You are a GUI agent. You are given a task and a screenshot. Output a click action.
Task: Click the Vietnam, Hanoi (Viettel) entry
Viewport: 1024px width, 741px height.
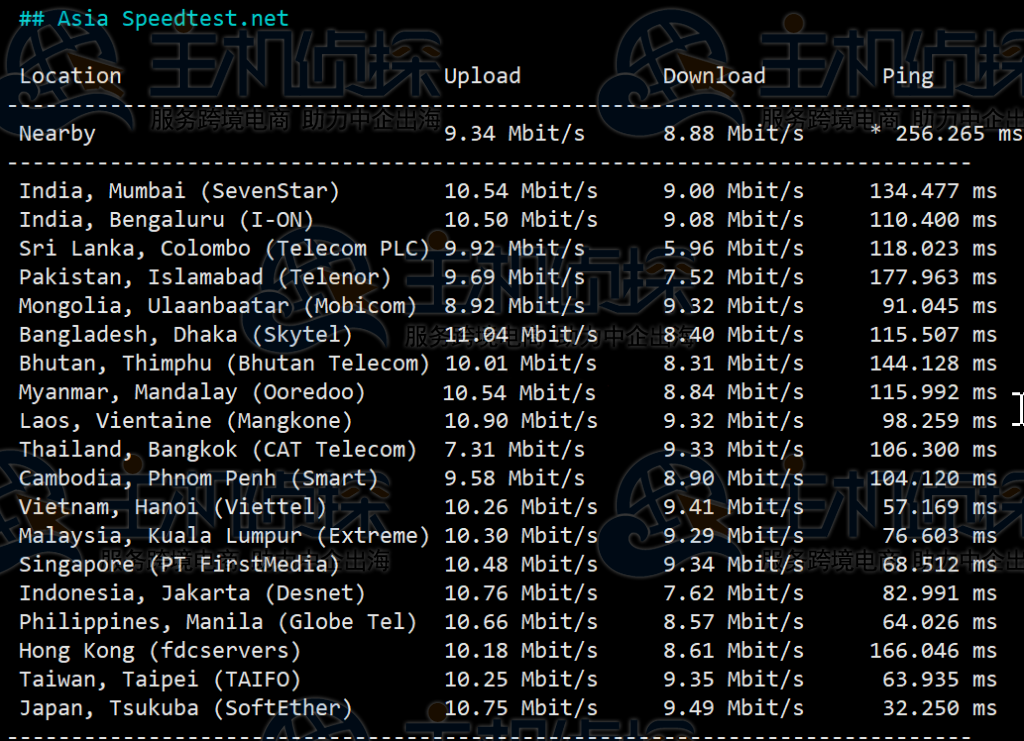point(173,507)
